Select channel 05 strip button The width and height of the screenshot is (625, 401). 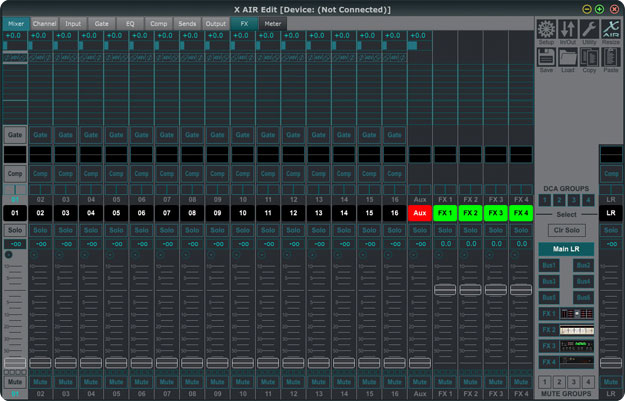pyautogui.click(x=116, y=213)
